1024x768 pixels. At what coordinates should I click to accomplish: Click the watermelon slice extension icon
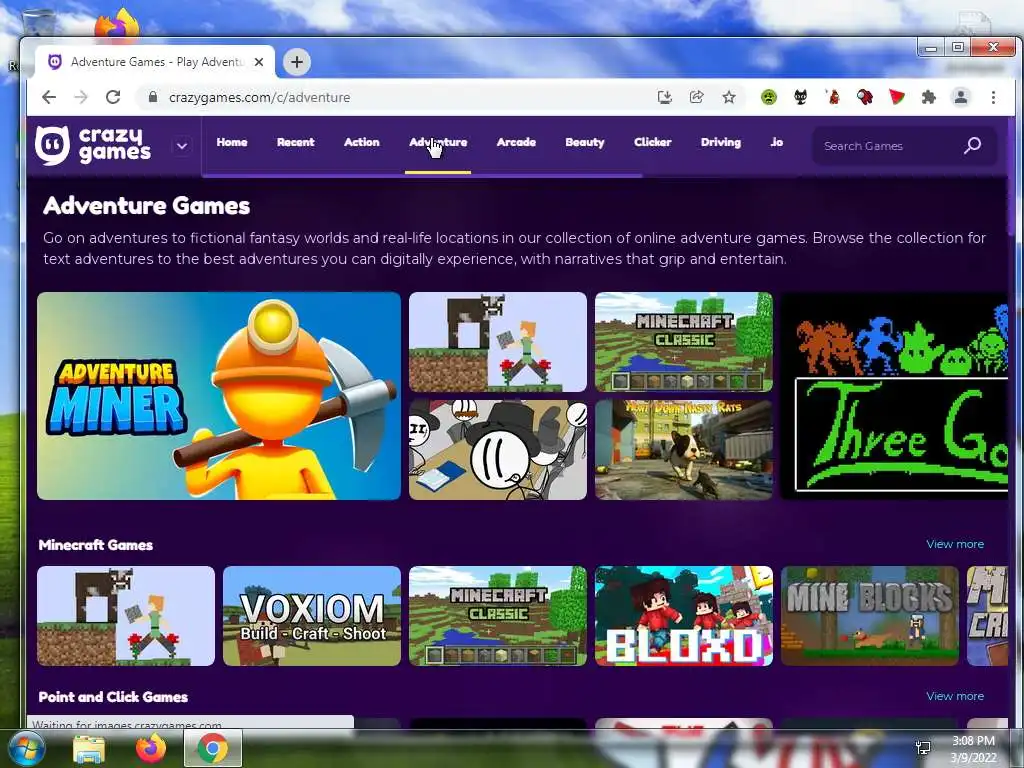click(897, 98)
